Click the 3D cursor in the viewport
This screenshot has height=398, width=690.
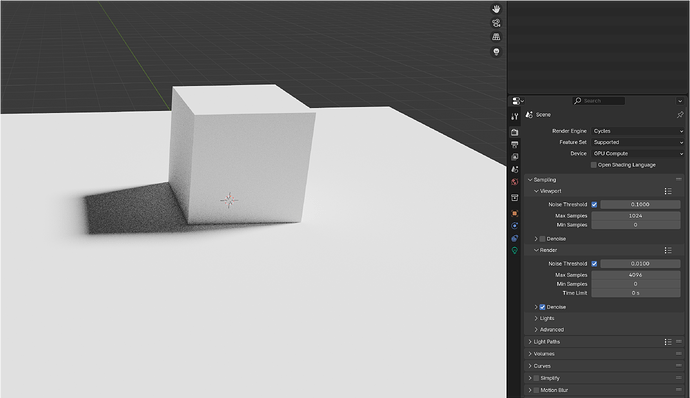click(x=229, y=200)
